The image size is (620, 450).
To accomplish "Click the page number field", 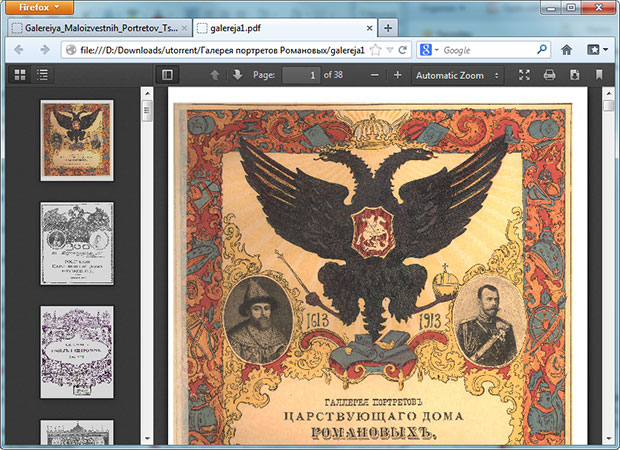I will [x=301, y=75].
